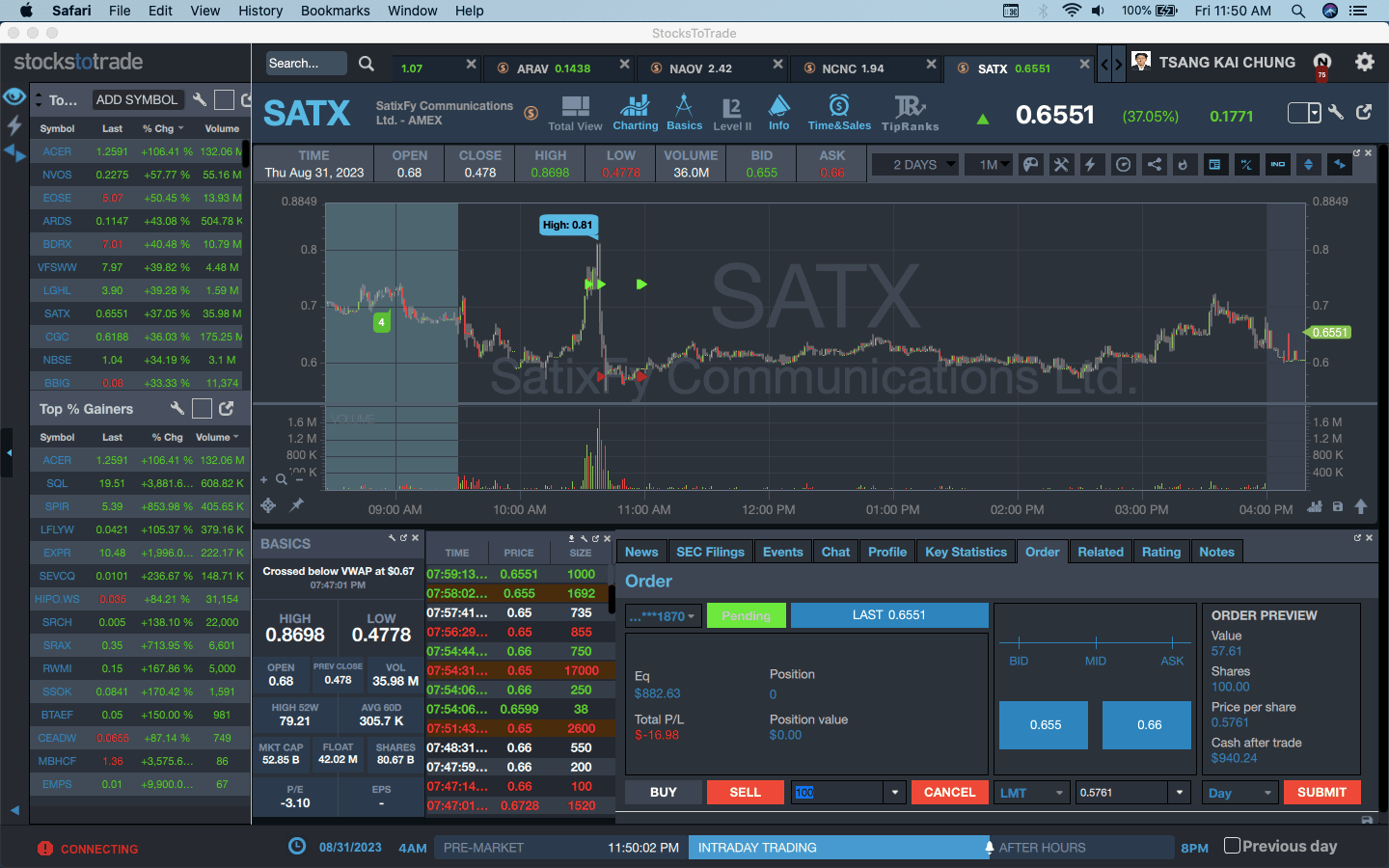
Task: Toggle the watchlist square checkbox
Action: pos(224,99)
